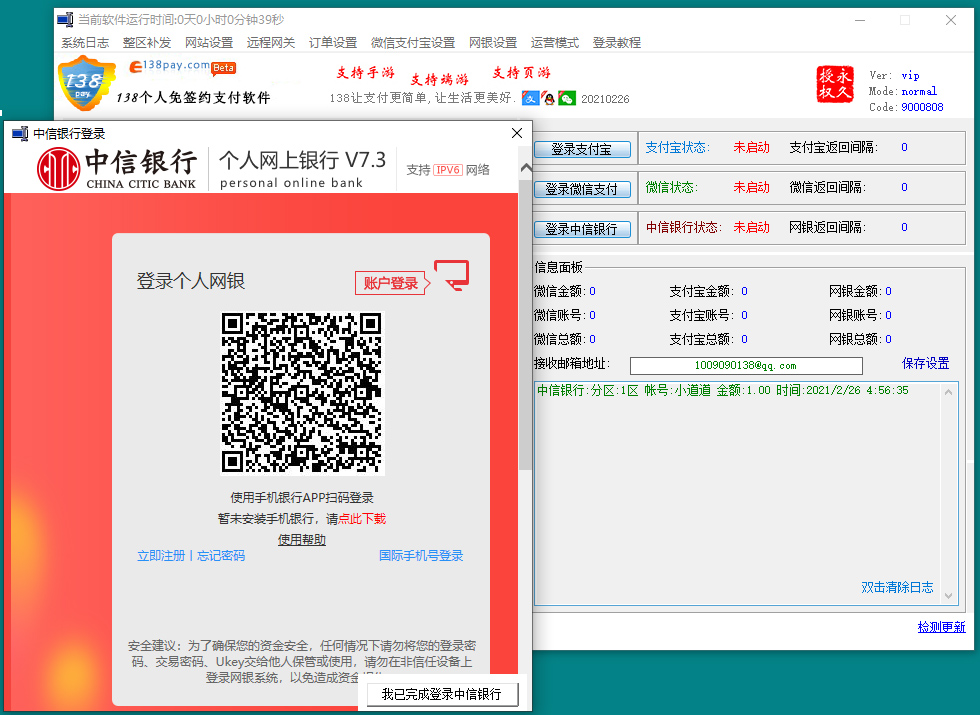This screenshot has height=715, width=980.
Task: Click the WeChat icon beside the date
Action: point(567,98)
